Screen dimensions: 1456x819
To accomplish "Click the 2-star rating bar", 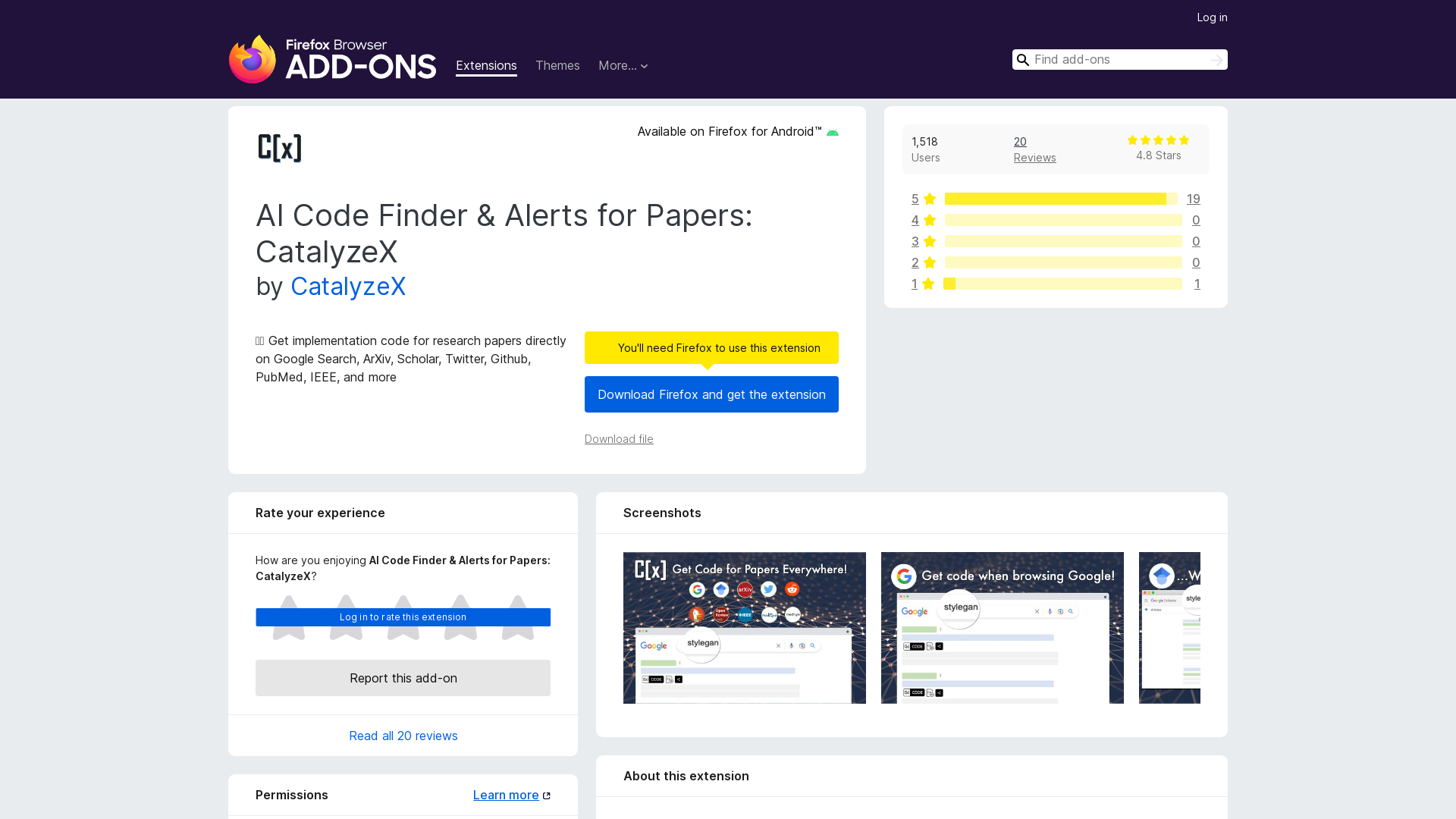I will [x=1063, y=262].
